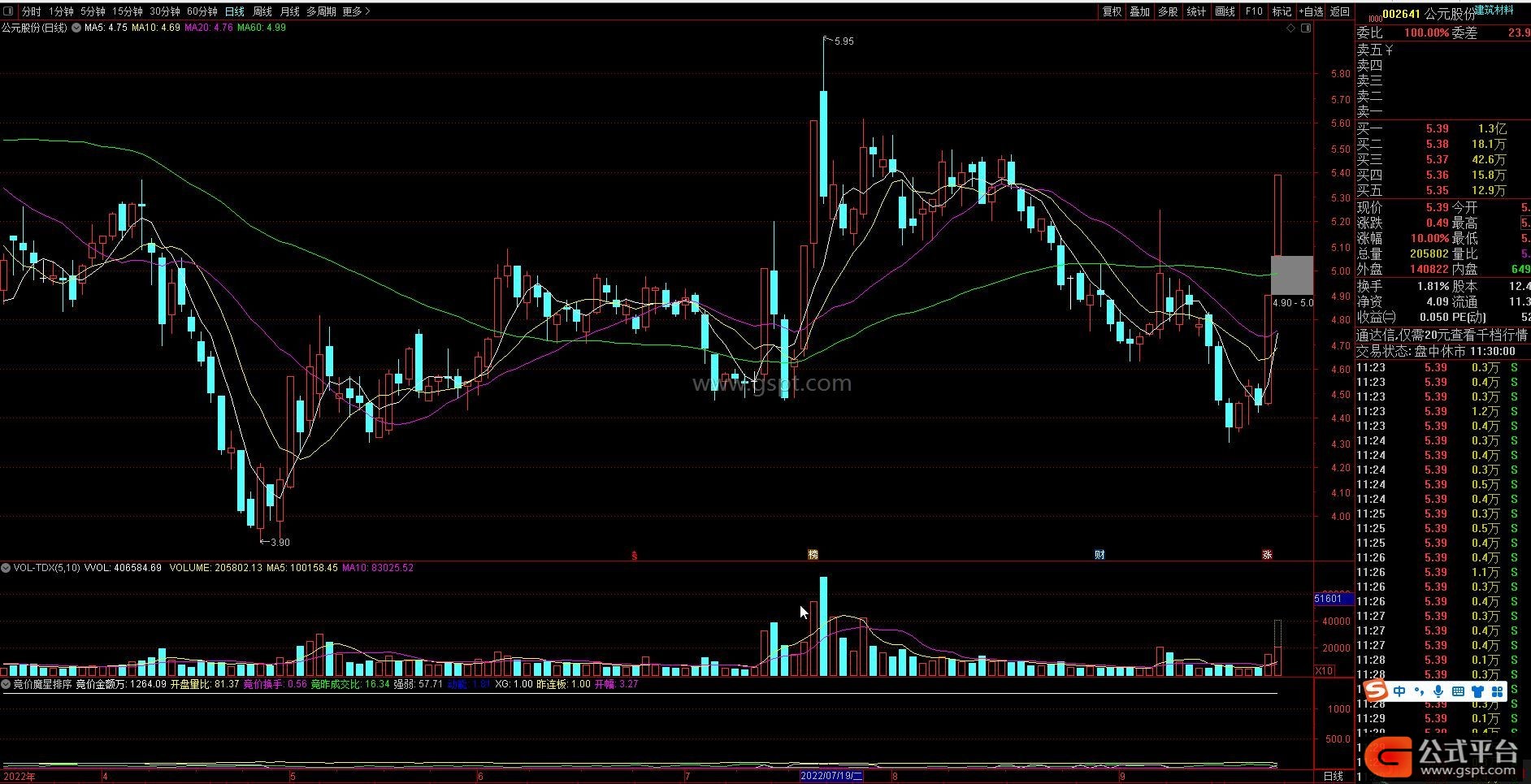This screenshot has width=1531, height=784.
Task: Click the Sogou microphone voice input icon
Action: click(x=1438, y=691)
